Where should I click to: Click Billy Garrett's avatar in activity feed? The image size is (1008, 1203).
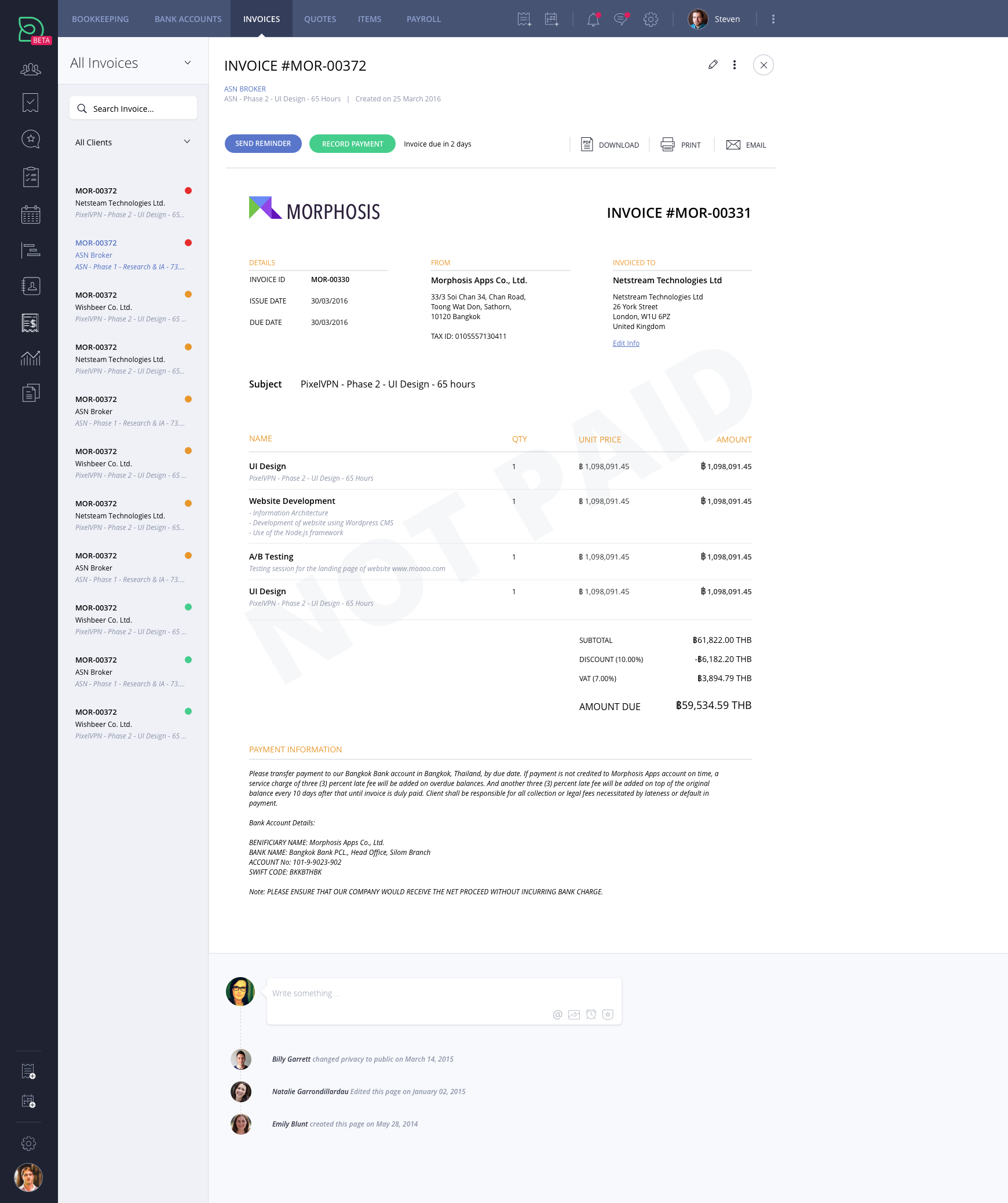[241, 1059]
